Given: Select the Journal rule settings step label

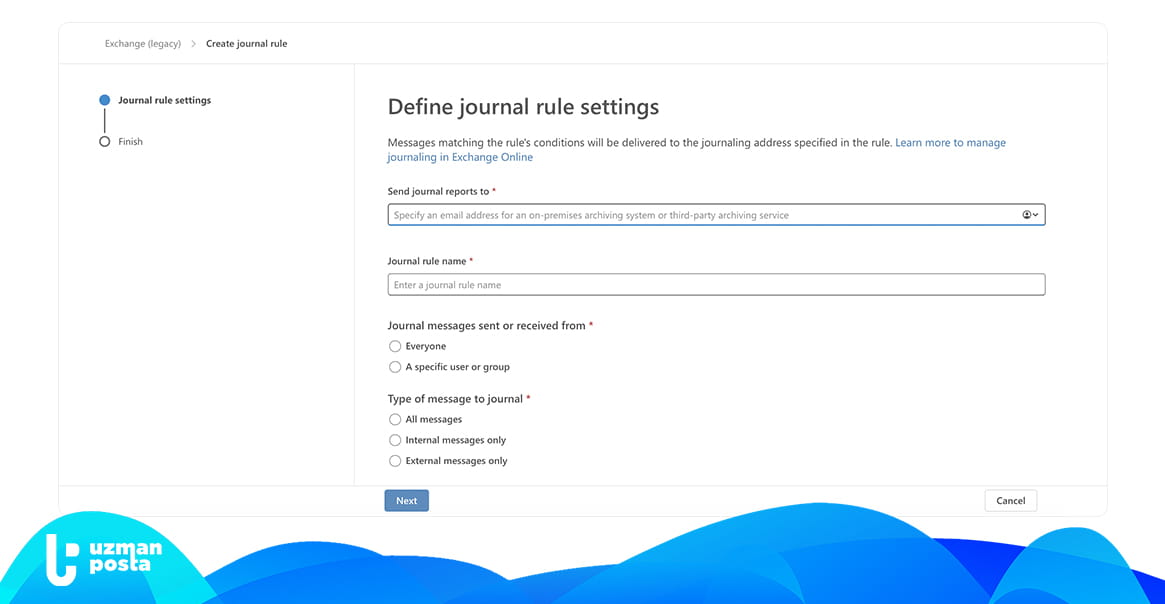Looking at the screenshot, I should (x=164, y=100).
